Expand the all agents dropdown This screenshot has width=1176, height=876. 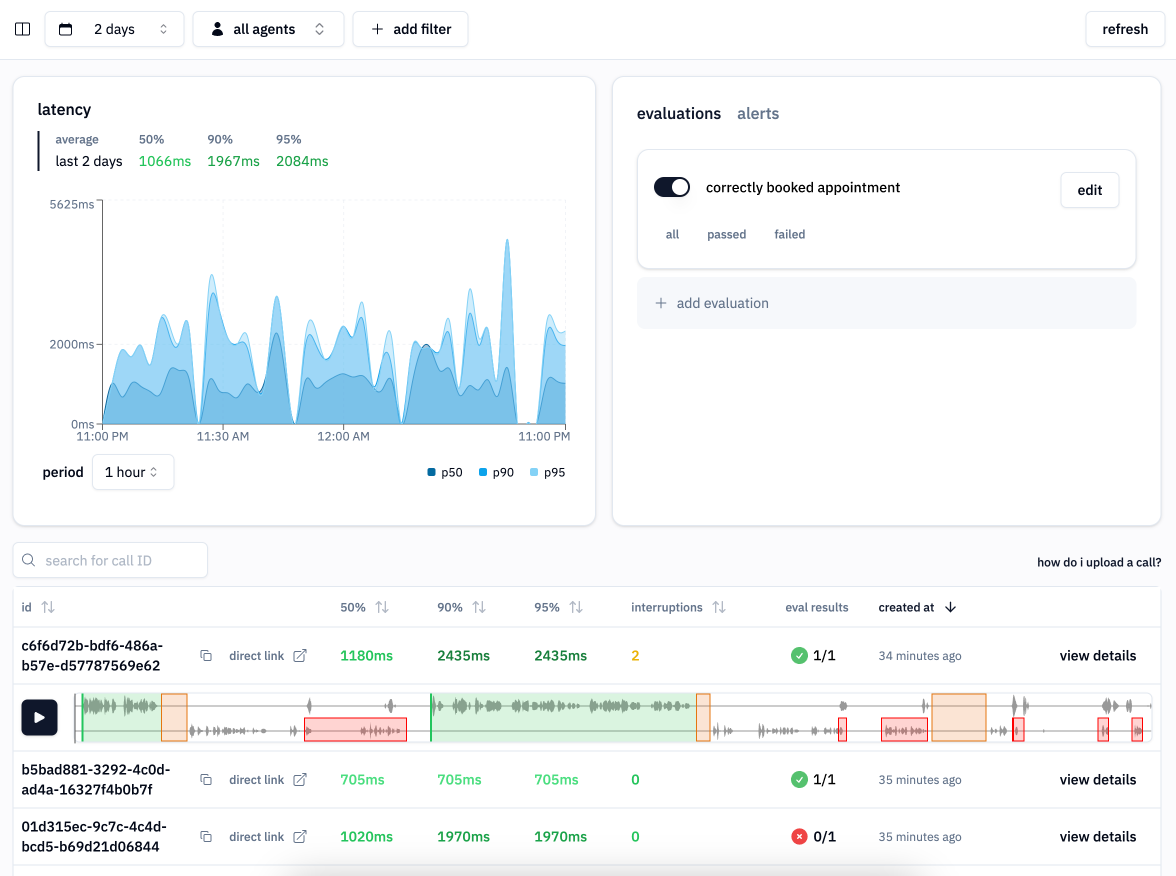268,29
